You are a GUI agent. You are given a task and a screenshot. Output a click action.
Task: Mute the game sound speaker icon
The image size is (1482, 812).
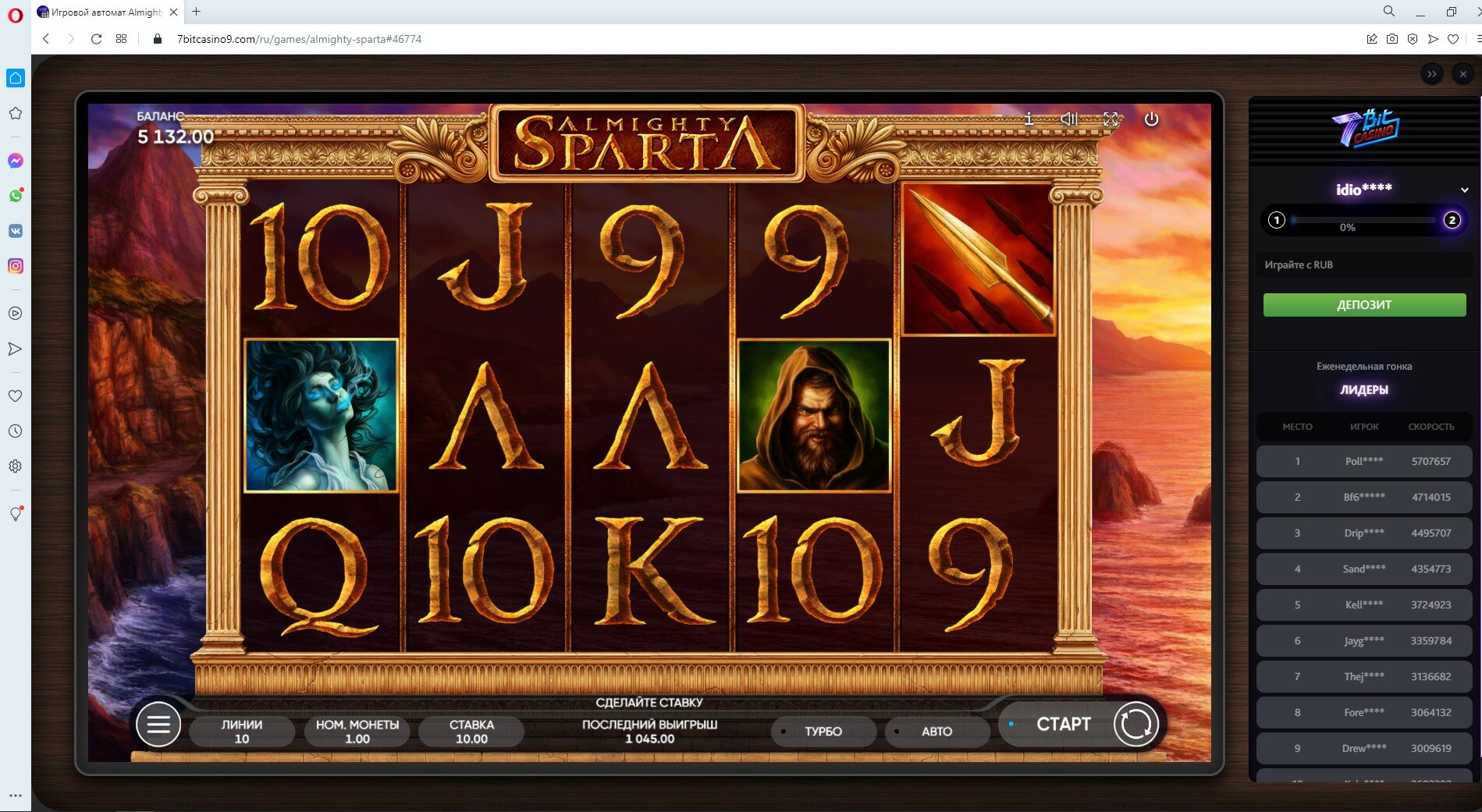pos(1069,119)
